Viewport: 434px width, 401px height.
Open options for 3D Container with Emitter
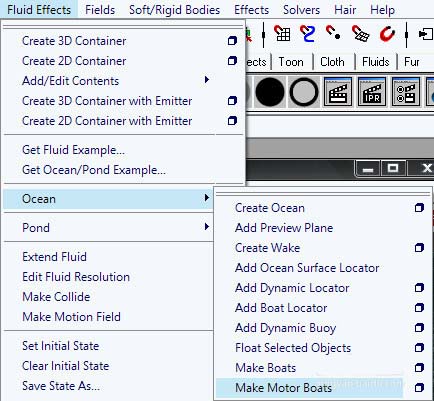pos(232,101)
